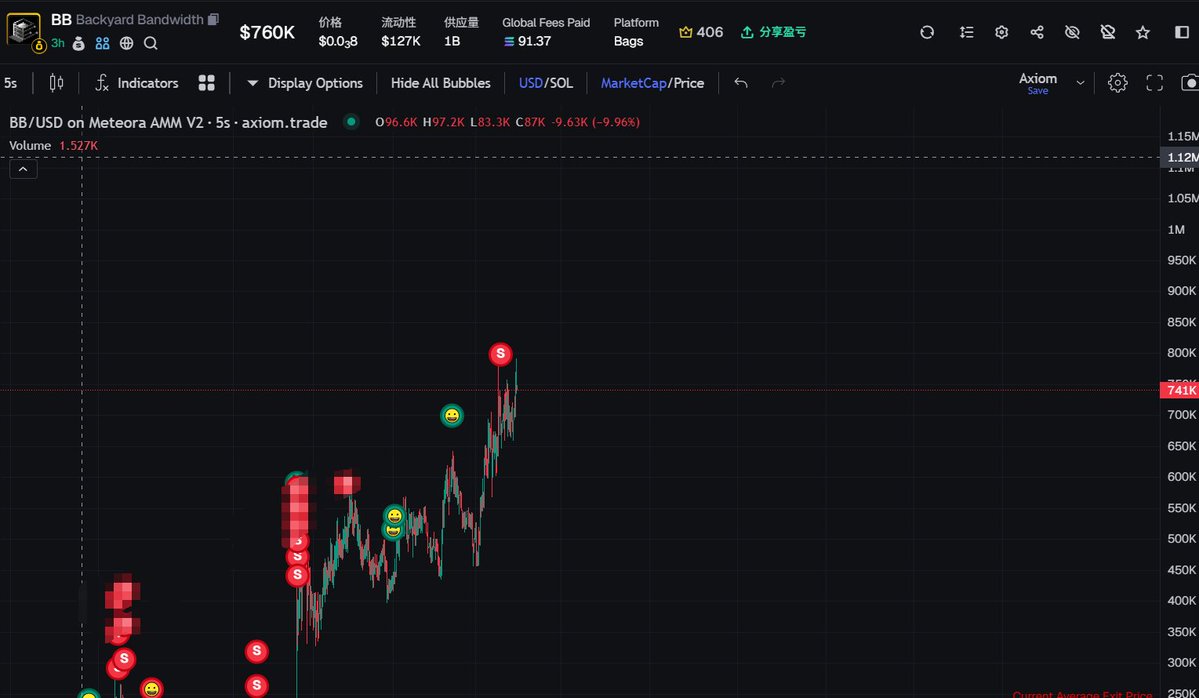
Task: Click the token logo lock badge
Action: click(38, 46)
